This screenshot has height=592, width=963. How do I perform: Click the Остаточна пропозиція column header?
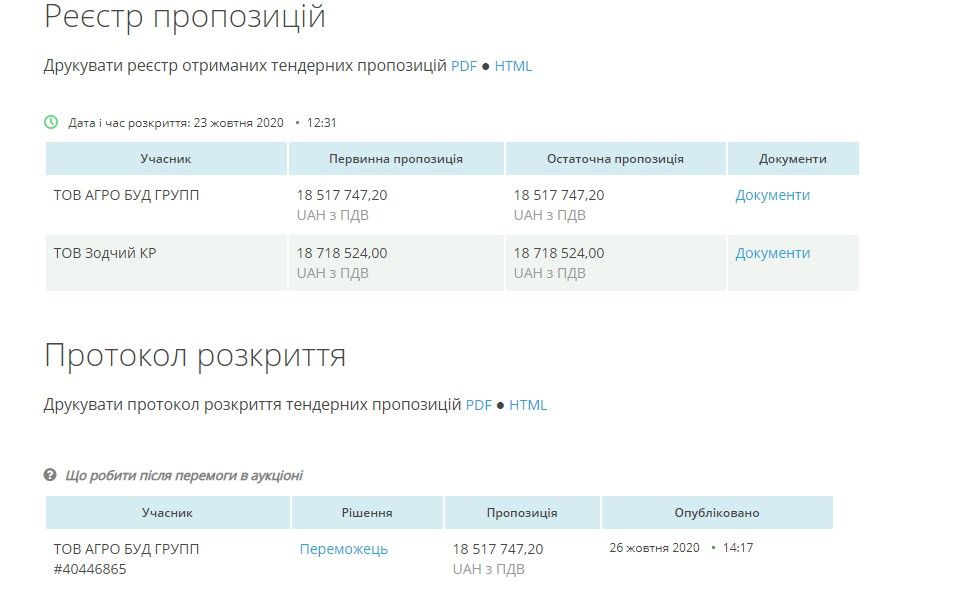coord(615,158)
